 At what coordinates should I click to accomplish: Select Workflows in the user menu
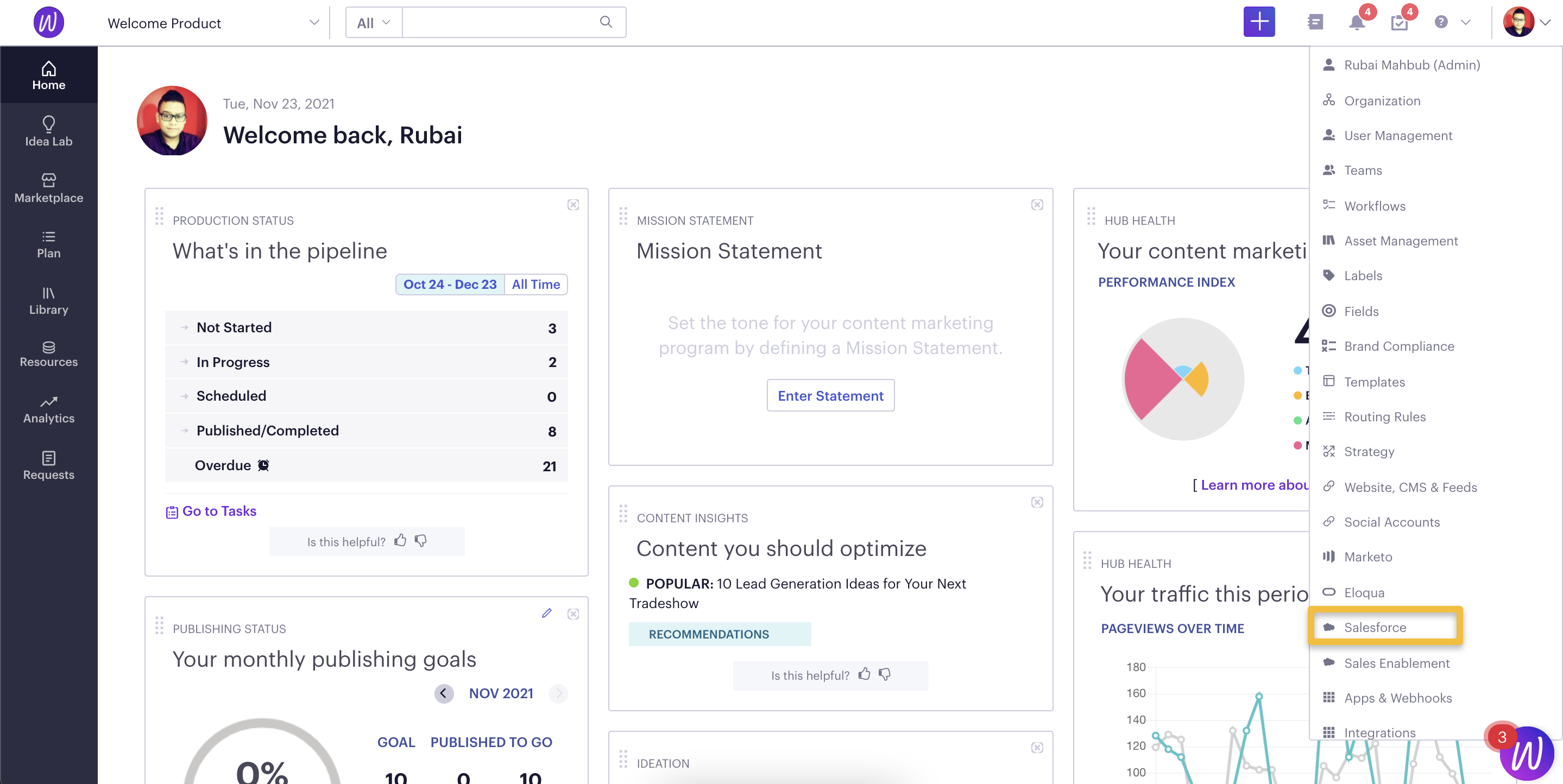pos(1375,206)
